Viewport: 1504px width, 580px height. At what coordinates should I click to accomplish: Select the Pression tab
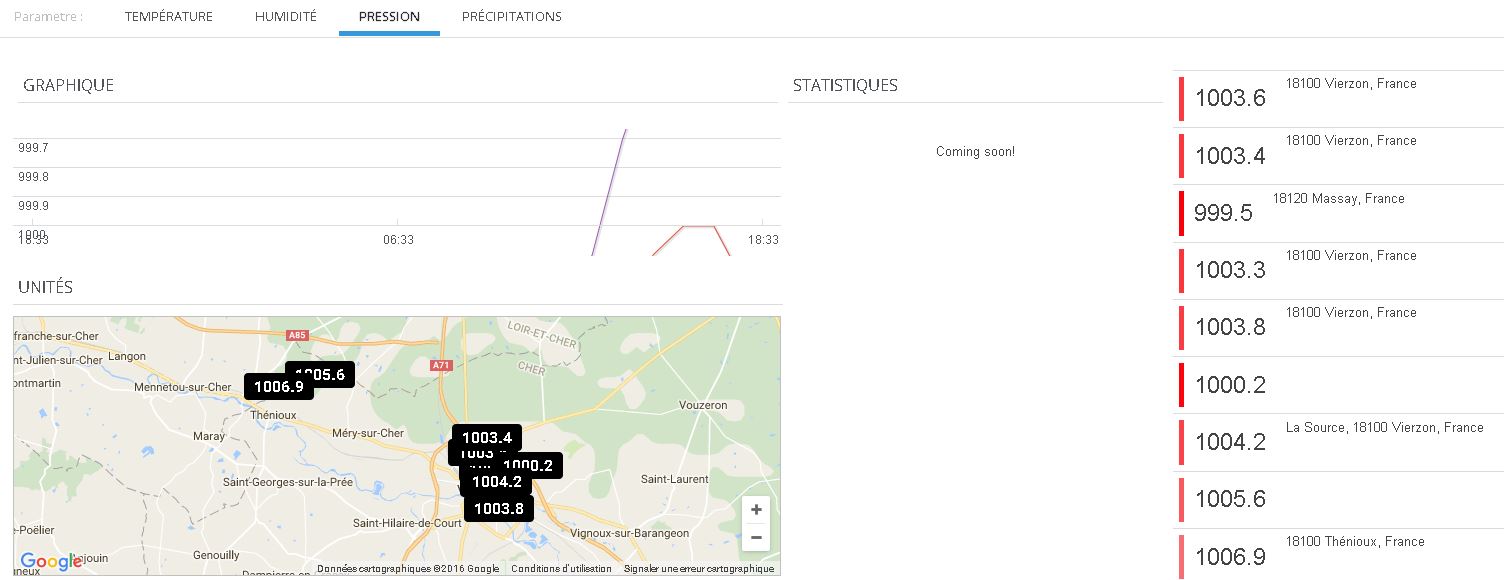pos(389,17)
